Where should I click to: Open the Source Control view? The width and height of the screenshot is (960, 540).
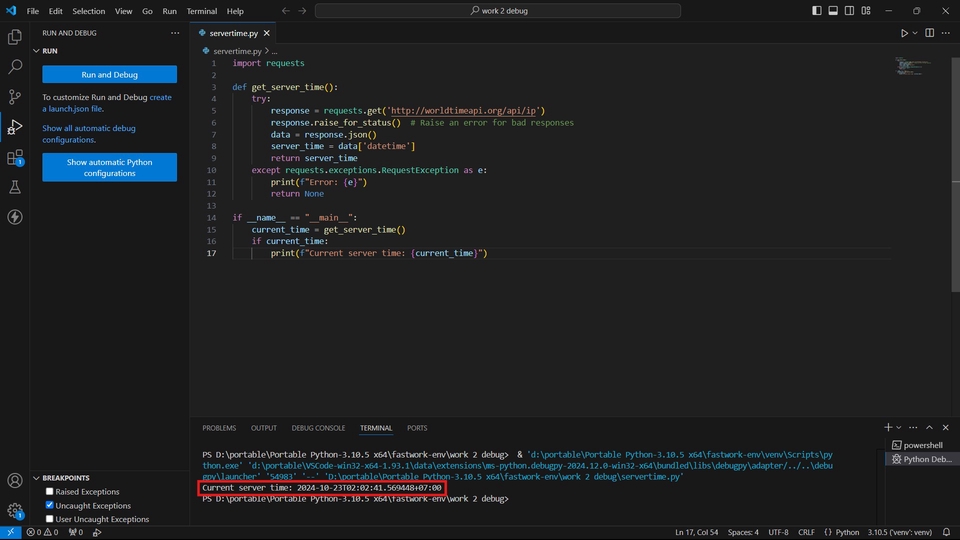pos(15,97)
